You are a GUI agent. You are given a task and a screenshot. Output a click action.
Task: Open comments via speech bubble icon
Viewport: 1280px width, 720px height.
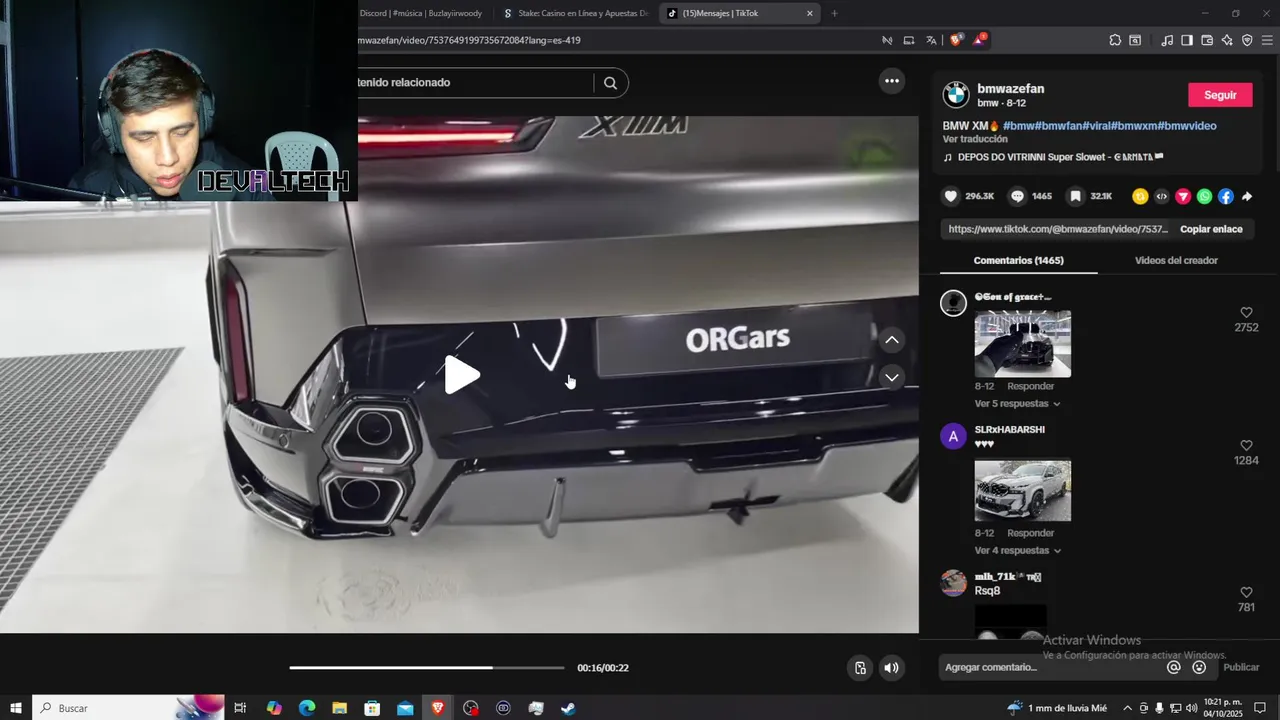(x=1017, y=196)
